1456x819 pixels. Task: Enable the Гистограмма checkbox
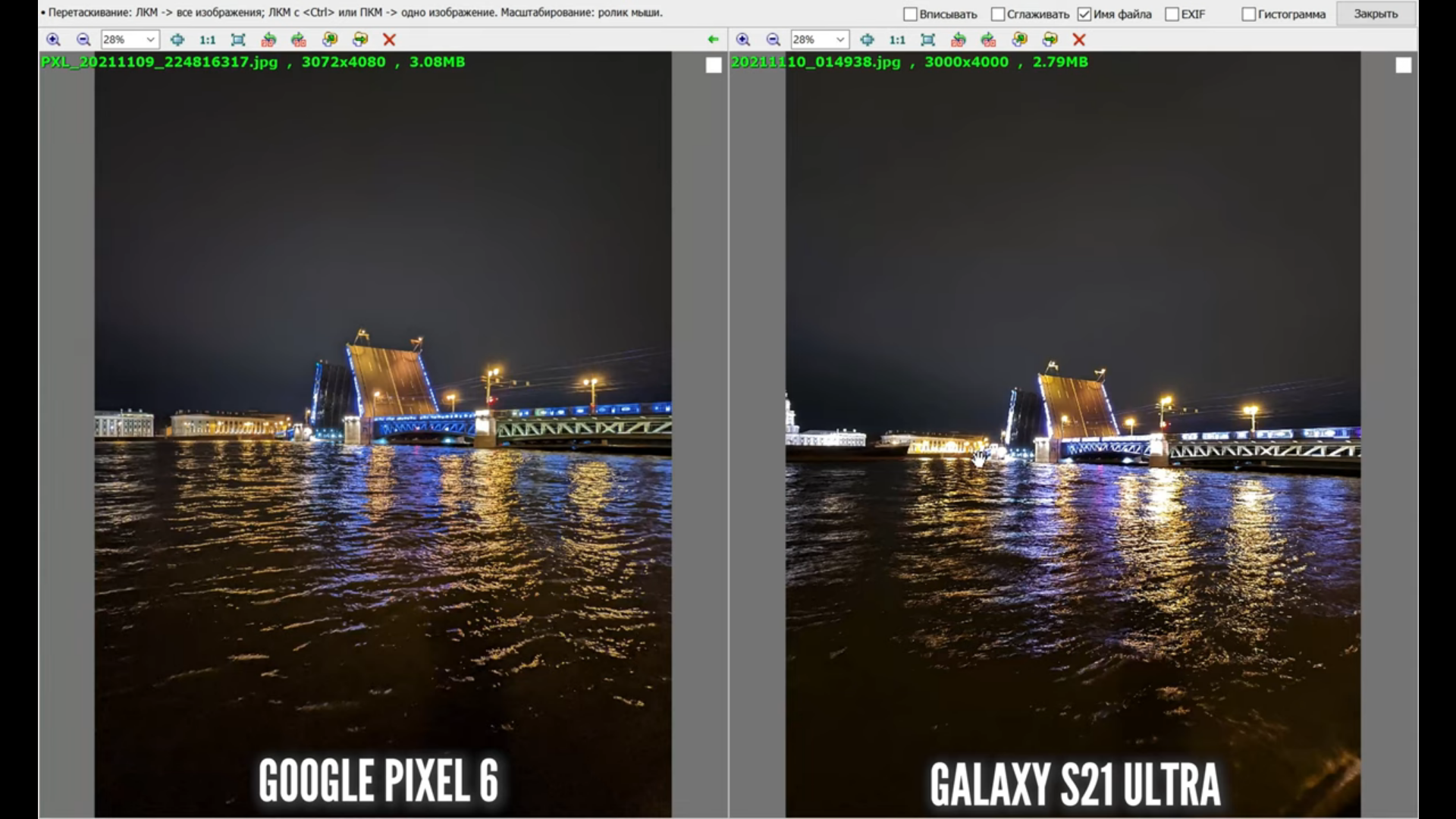pyautogui.click(x=1249, y=14)
